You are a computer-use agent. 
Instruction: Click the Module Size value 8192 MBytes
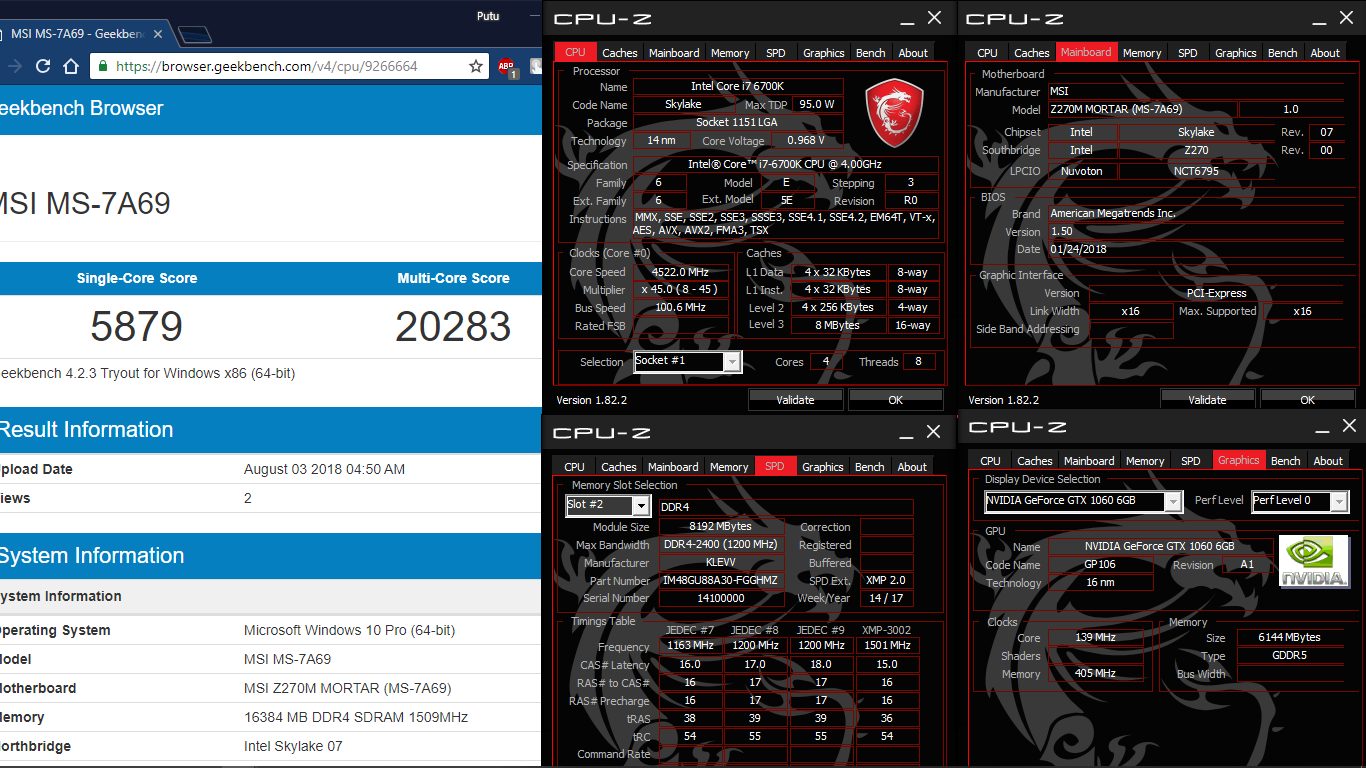pyautogui.click(x=721, y=526)
